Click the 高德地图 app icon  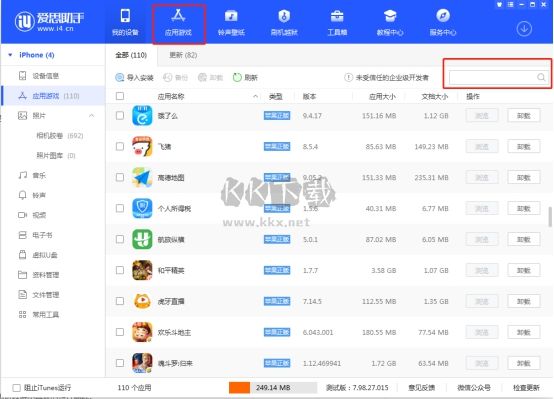pos(142,177)
